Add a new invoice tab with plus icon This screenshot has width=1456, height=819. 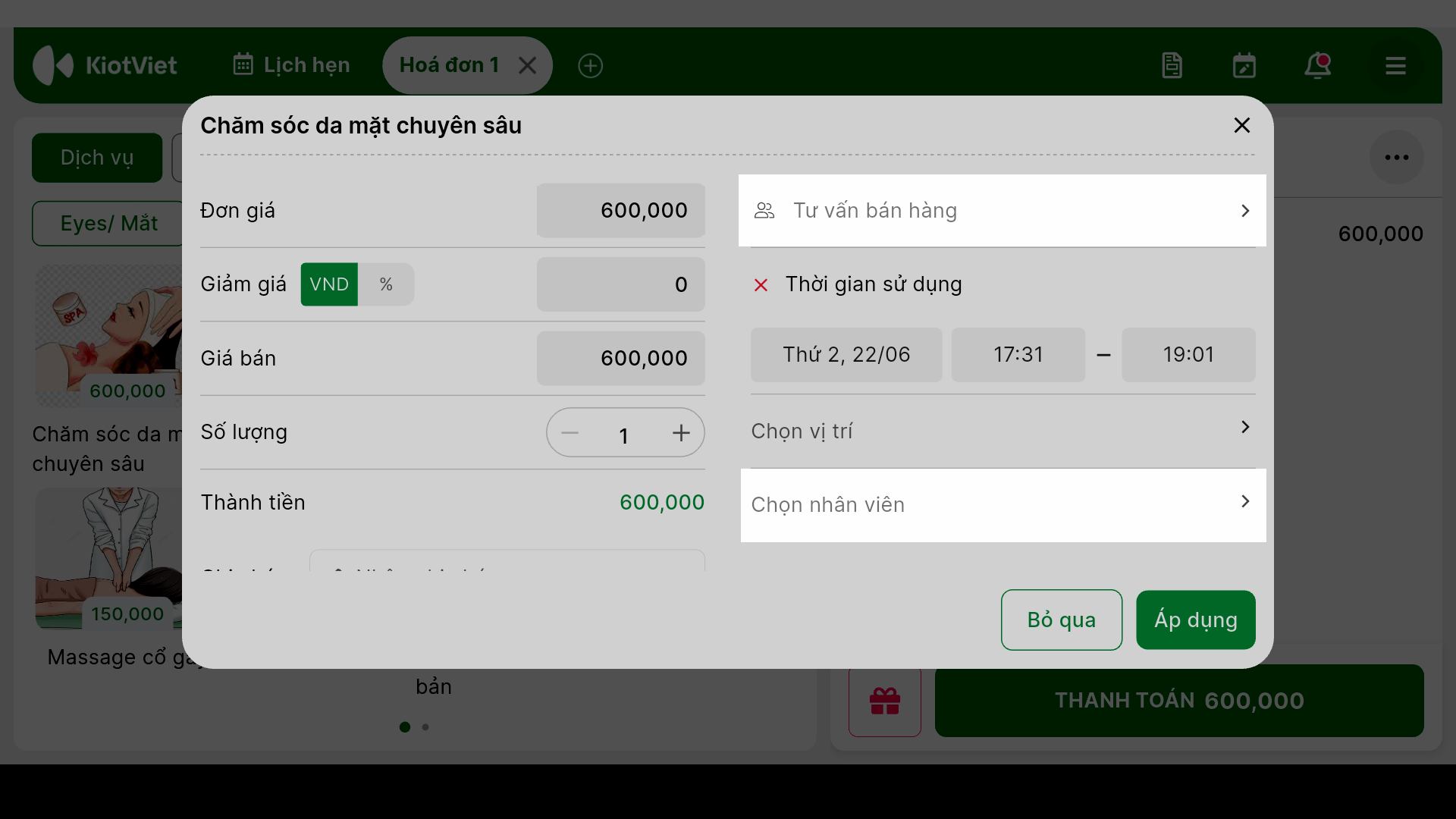pos(590,66)
